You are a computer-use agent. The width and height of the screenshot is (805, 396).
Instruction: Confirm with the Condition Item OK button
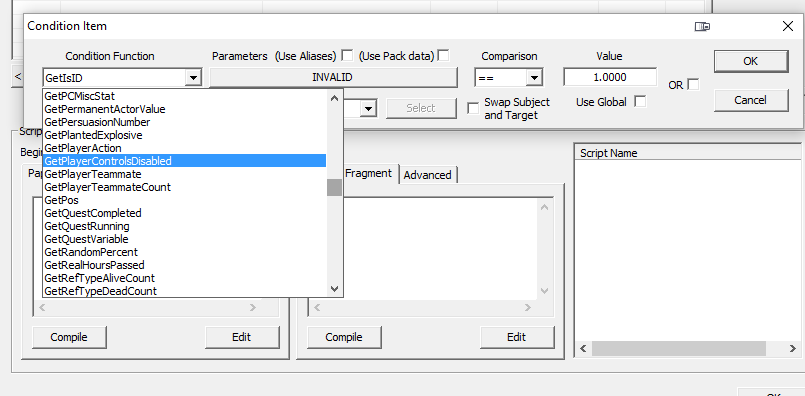pyautogui.click(x=751, y=61)
